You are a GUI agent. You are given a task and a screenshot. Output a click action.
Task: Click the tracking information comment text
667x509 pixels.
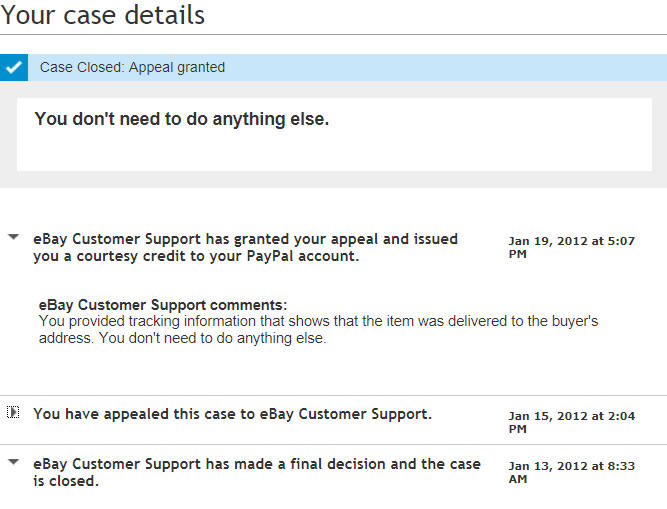318,321
